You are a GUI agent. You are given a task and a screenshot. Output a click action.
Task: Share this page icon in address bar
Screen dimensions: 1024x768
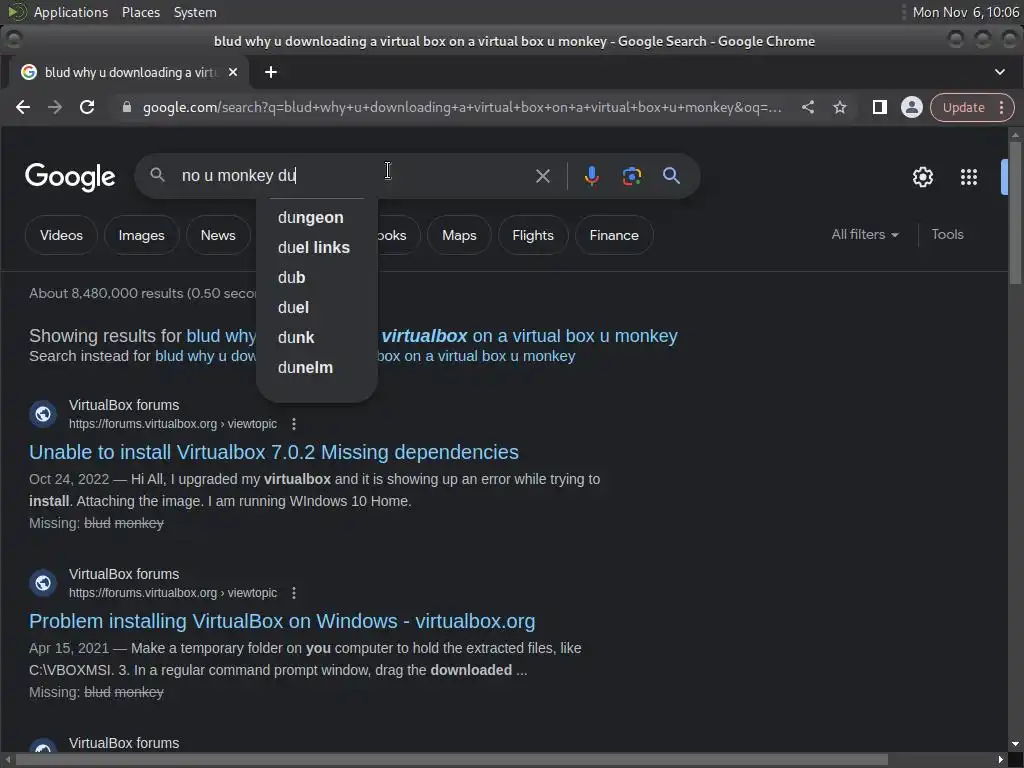(808, 107)
